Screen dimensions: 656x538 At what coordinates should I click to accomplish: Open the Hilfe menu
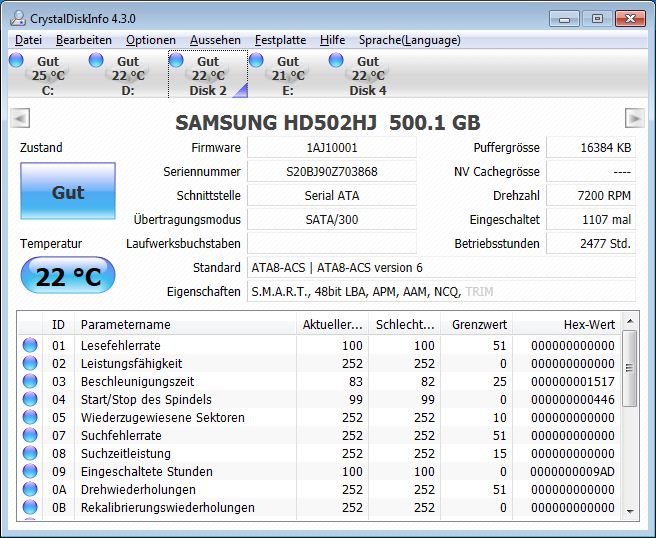point(333,40)
